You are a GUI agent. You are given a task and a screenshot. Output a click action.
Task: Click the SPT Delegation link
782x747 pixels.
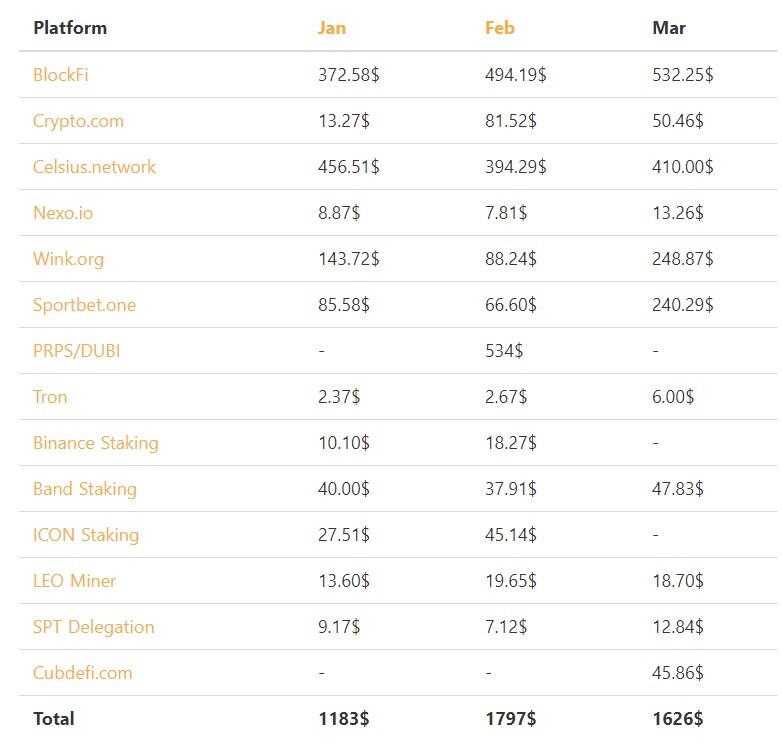tap(94, 627)
